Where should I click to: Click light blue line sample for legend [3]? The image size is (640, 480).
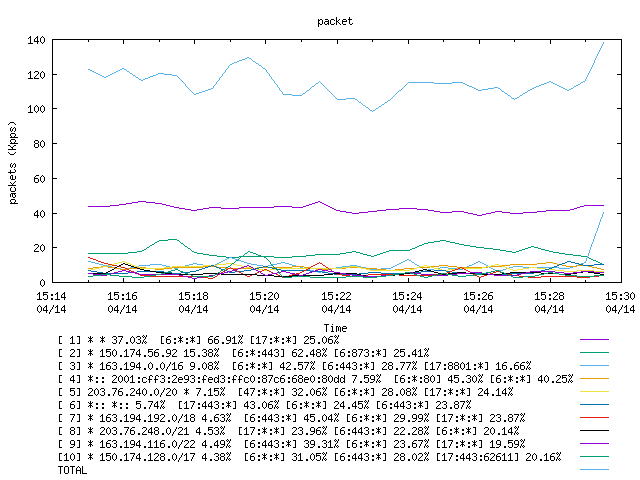coord(594,365)
